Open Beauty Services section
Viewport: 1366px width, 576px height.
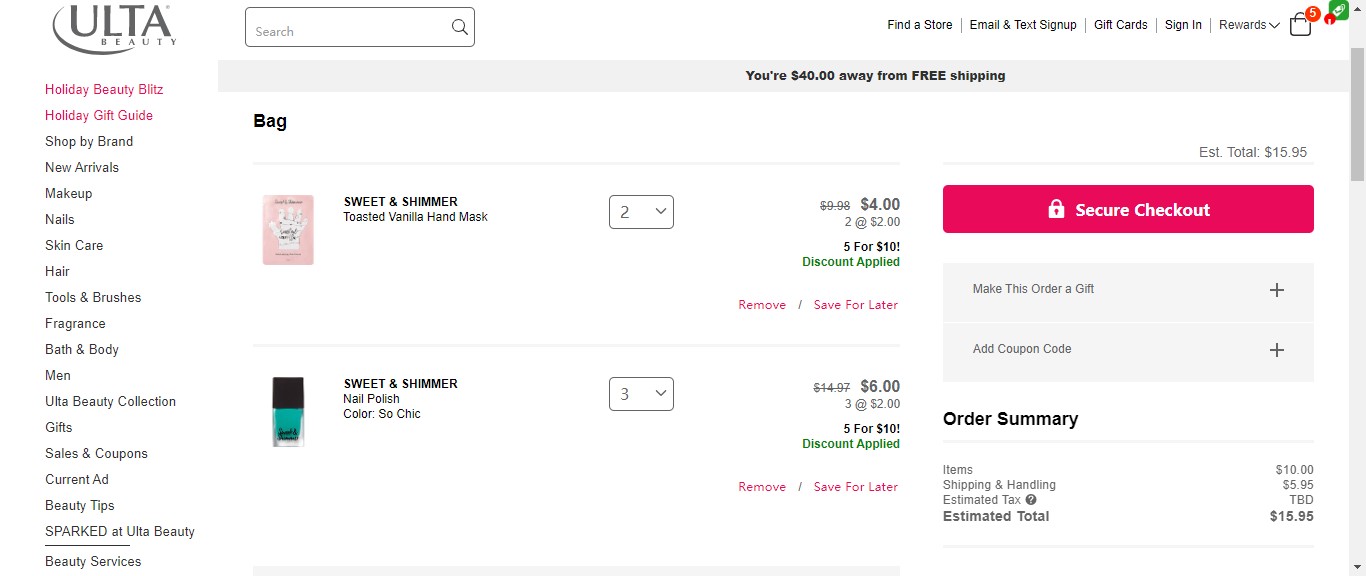pyautogui.click(x=93, y=561)
